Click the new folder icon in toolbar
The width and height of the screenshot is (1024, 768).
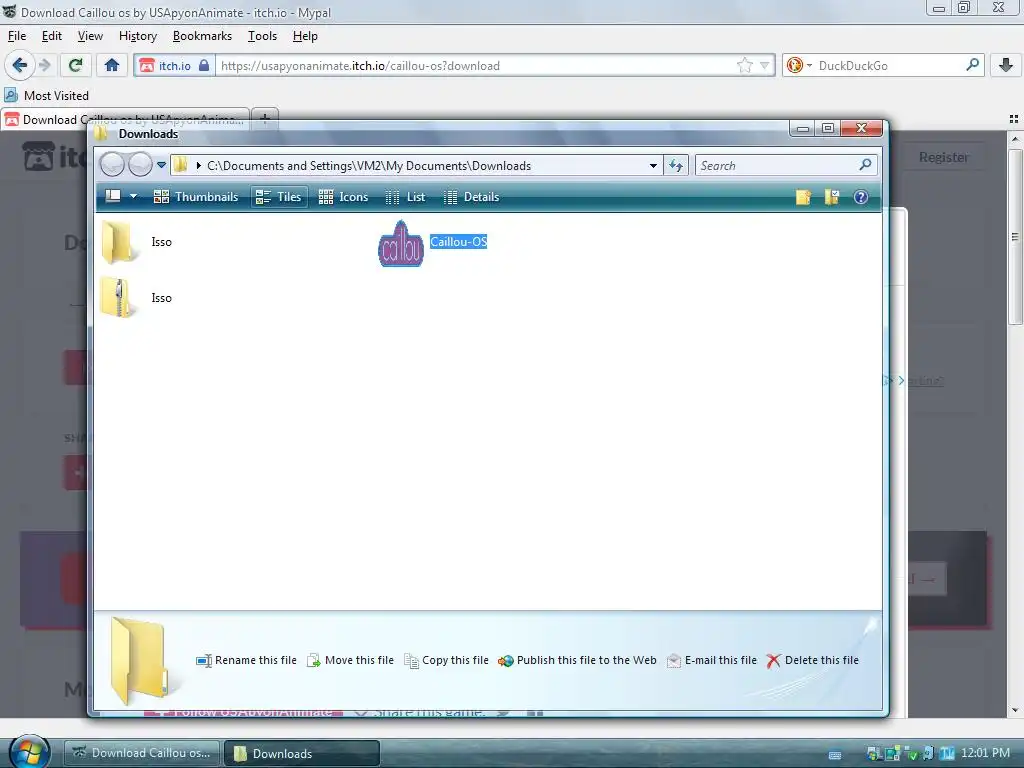point(803,197)
